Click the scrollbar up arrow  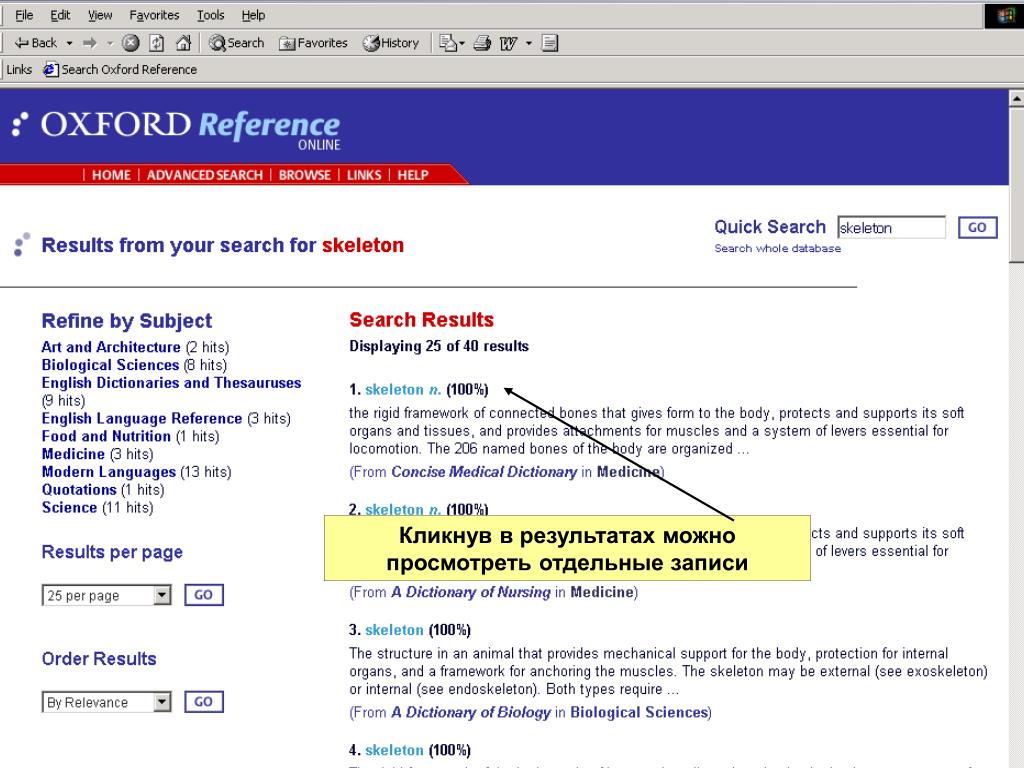[x=1016, y=99]
